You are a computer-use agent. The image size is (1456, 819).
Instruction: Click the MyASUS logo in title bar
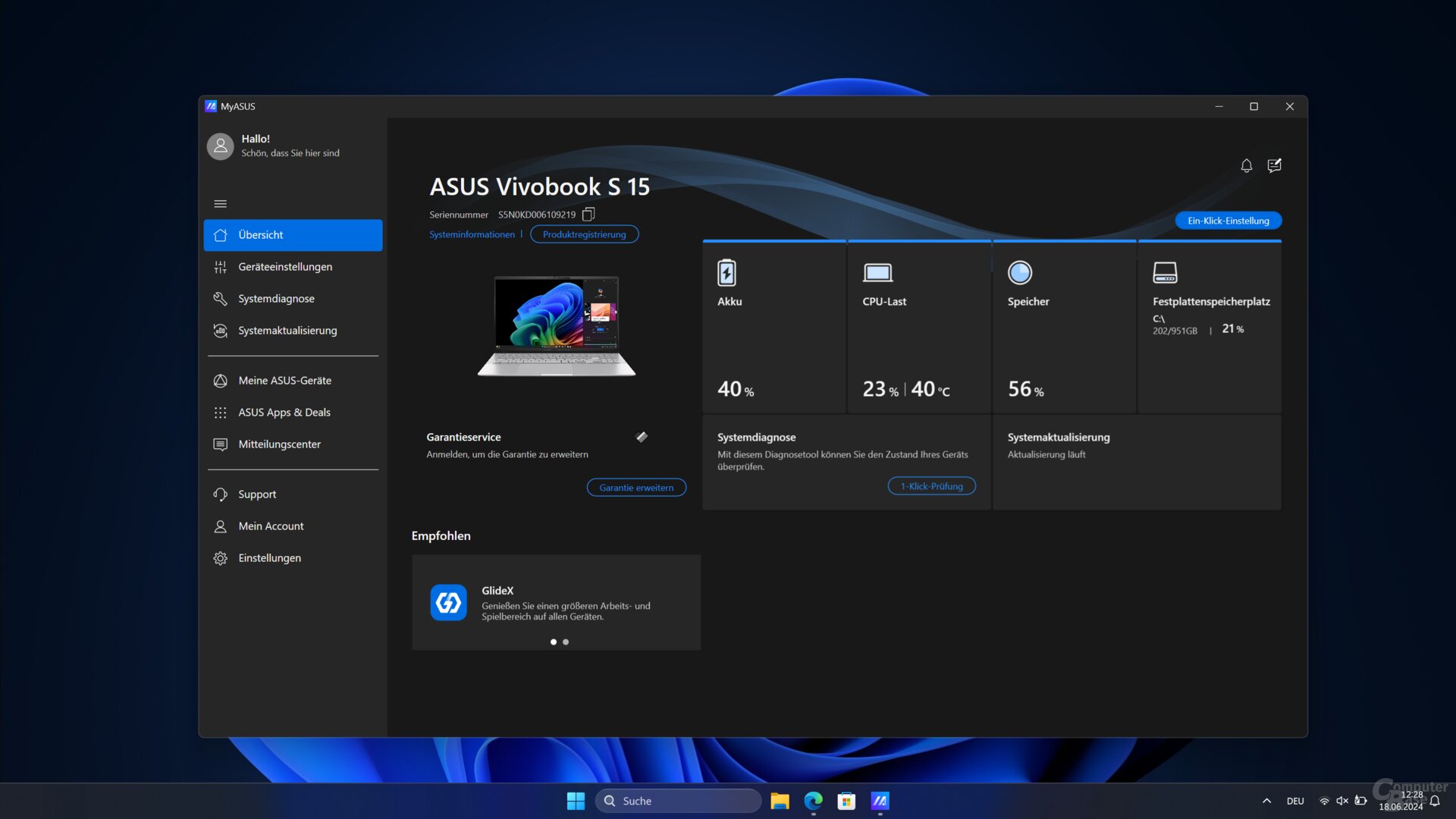coord(211,106)
